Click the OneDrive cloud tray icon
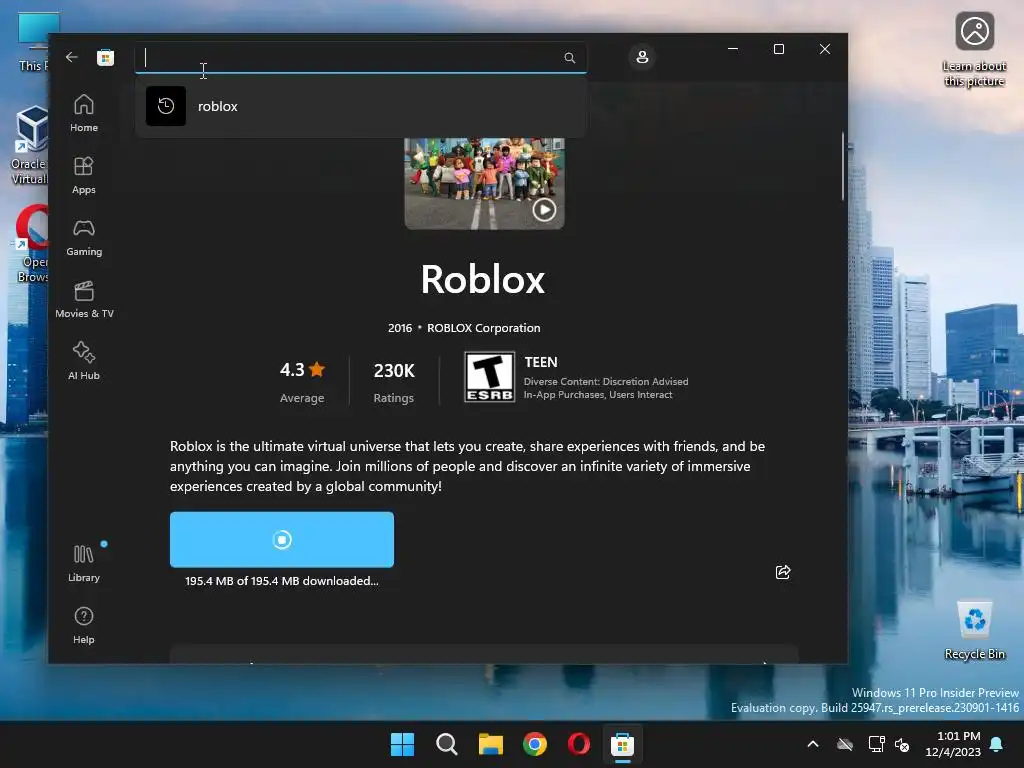 pos(845,744)
